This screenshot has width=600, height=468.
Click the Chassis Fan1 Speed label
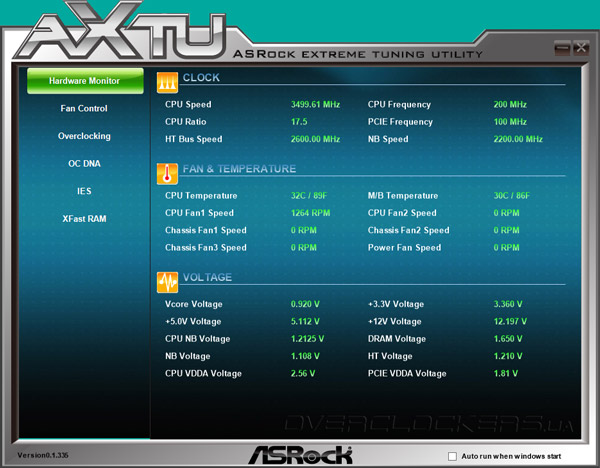point(205,230)
